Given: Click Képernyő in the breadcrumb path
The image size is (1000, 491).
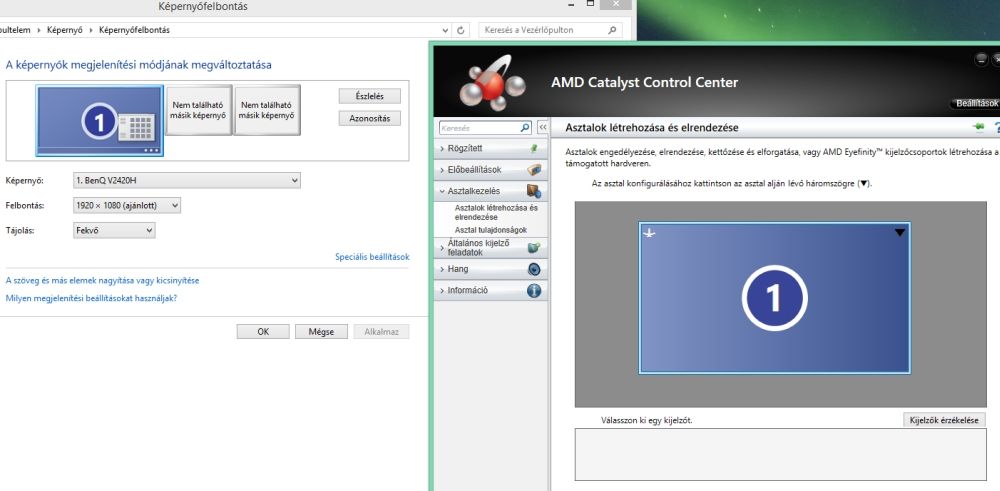Looking at the screenshot, I should click(67, 30).
